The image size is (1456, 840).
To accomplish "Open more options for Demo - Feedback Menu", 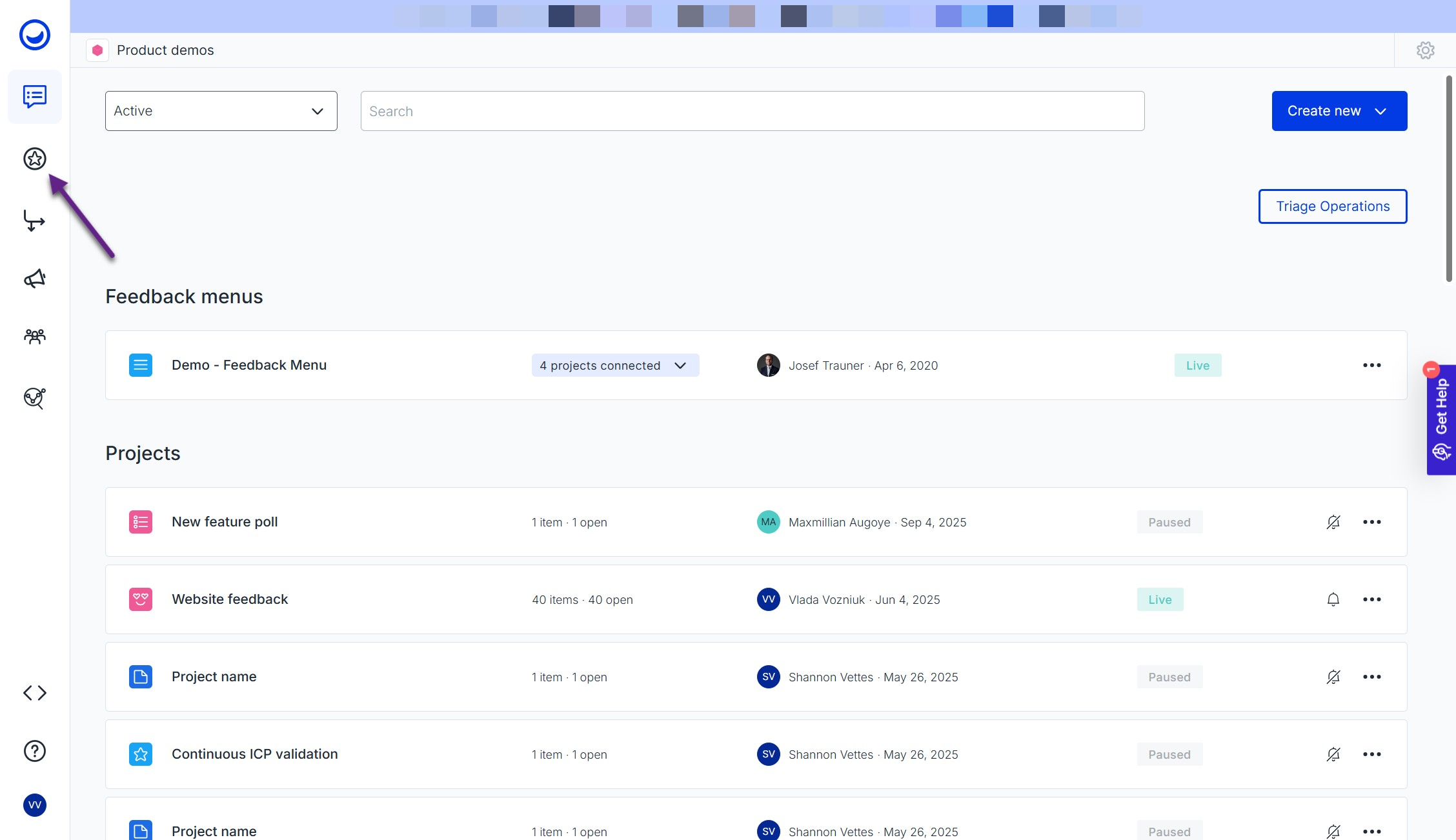I will point(1372,365).
